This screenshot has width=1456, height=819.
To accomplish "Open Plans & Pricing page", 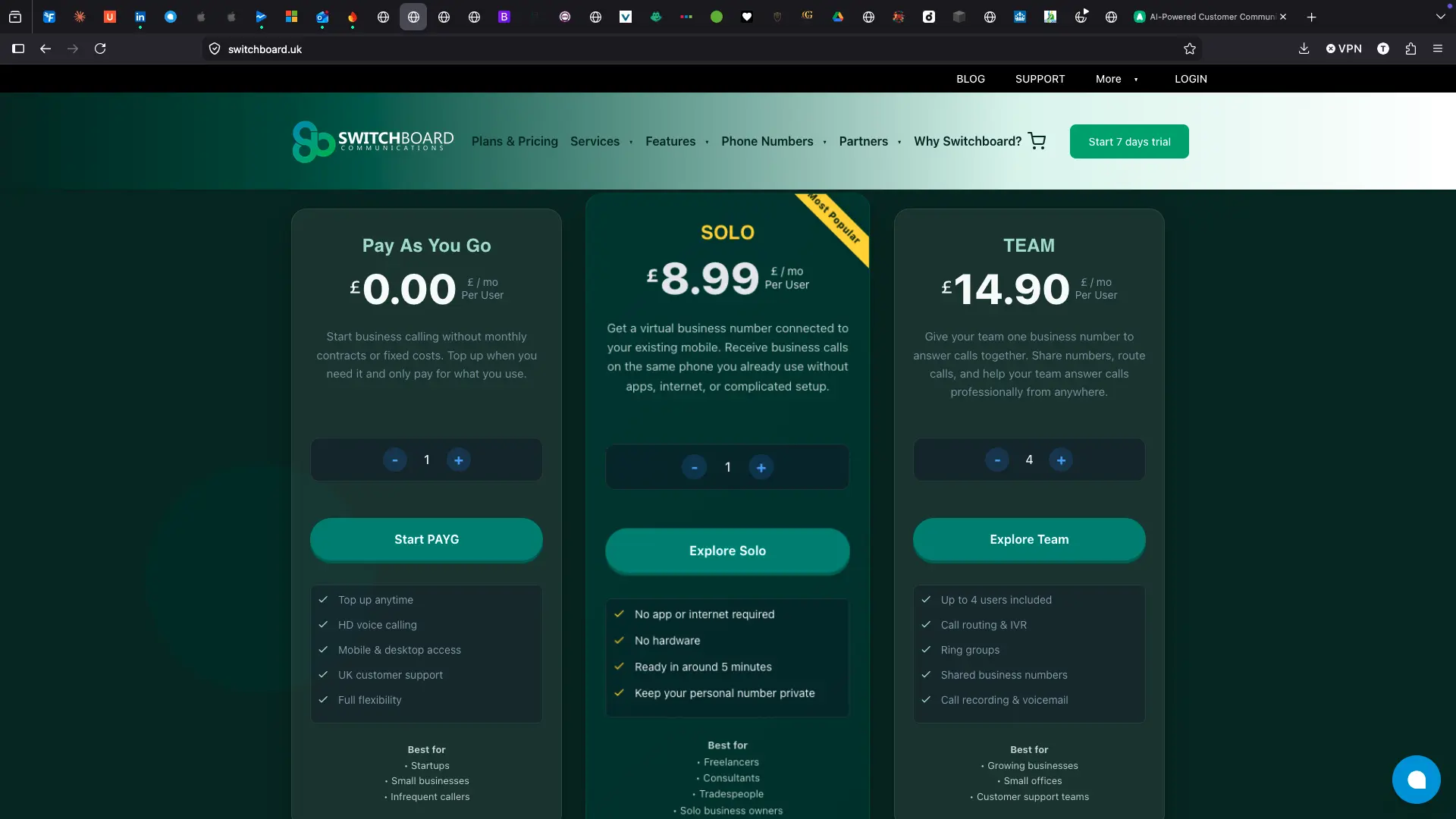I will click(x=515, y=141).
